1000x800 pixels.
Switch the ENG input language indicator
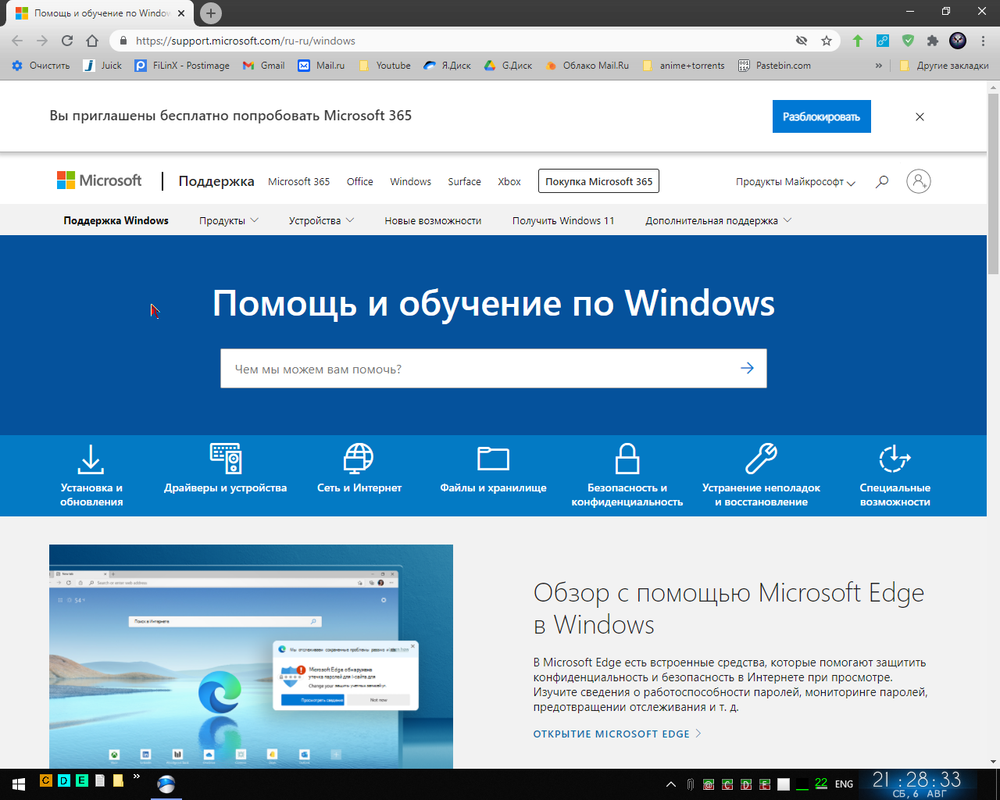[844, 784]
